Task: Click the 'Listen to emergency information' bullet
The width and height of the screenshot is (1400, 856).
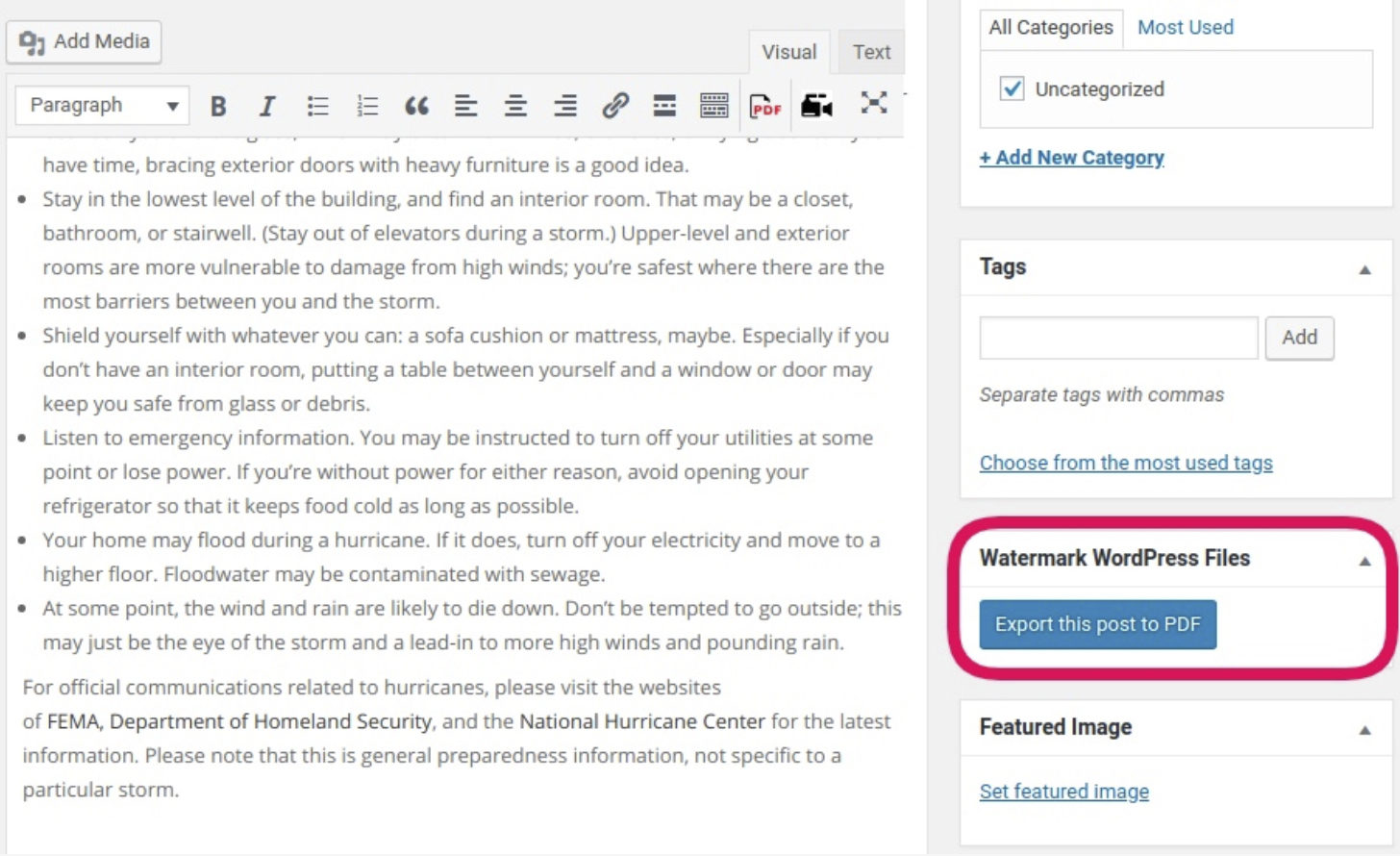Action: [x=458, y=471]
